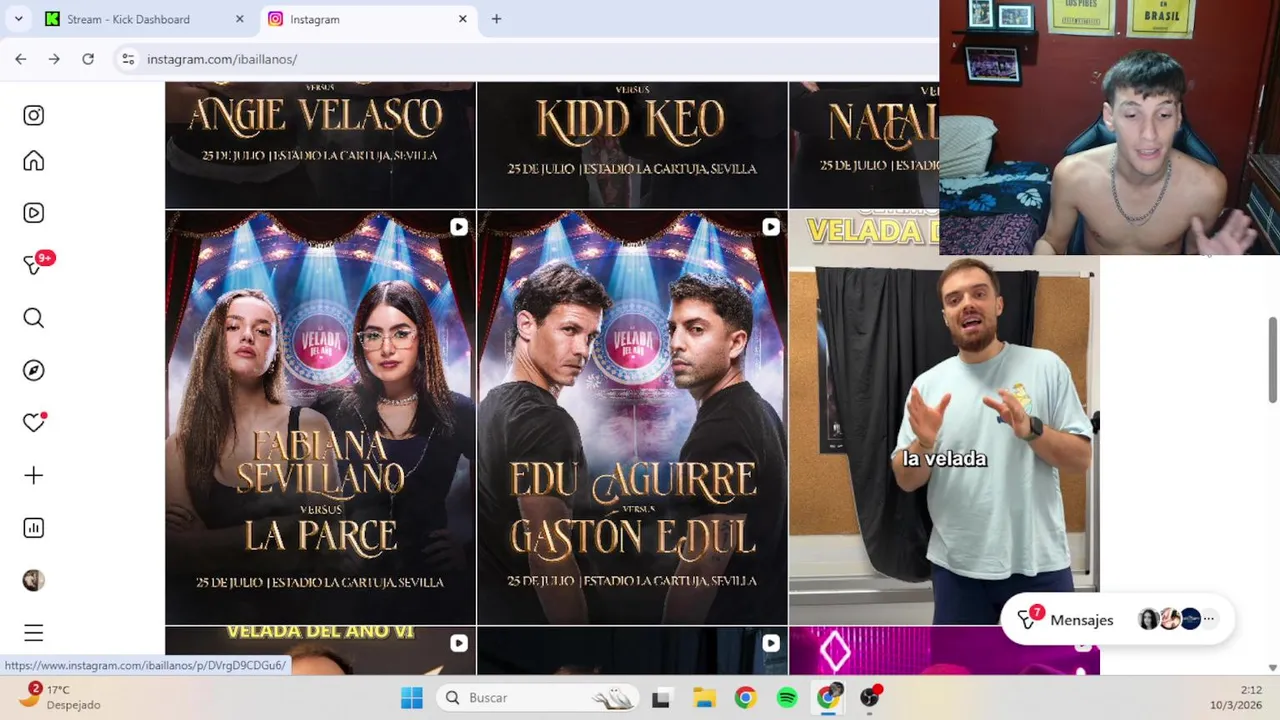Open the Mensajes floating panel

(1117, 620)
